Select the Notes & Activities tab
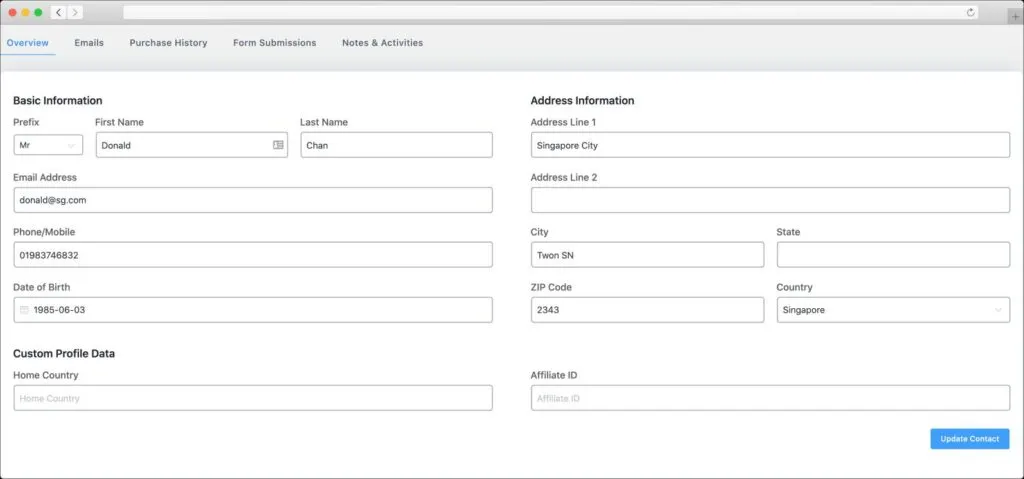1024x479 pixels. (x=382, y=42)
